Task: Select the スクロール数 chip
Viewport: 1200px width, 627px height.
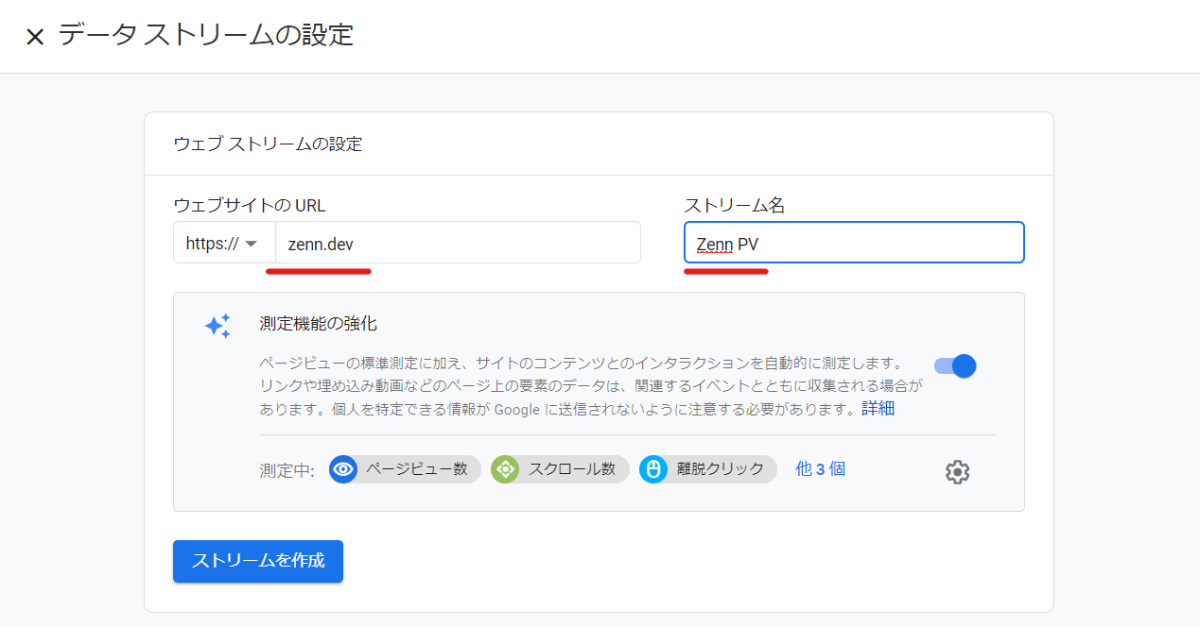Action: tap(560, 469)
